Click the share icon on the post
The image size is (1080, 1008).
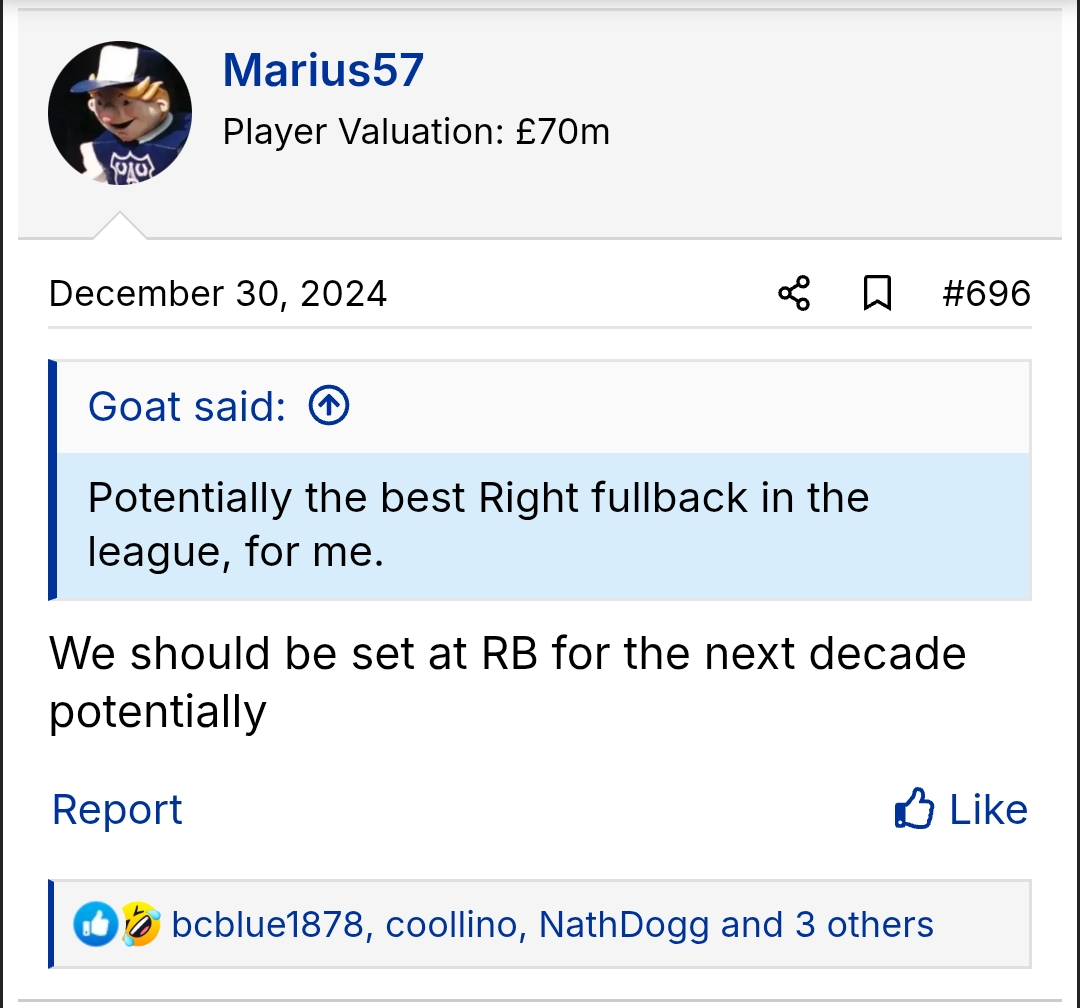point(794,294)
